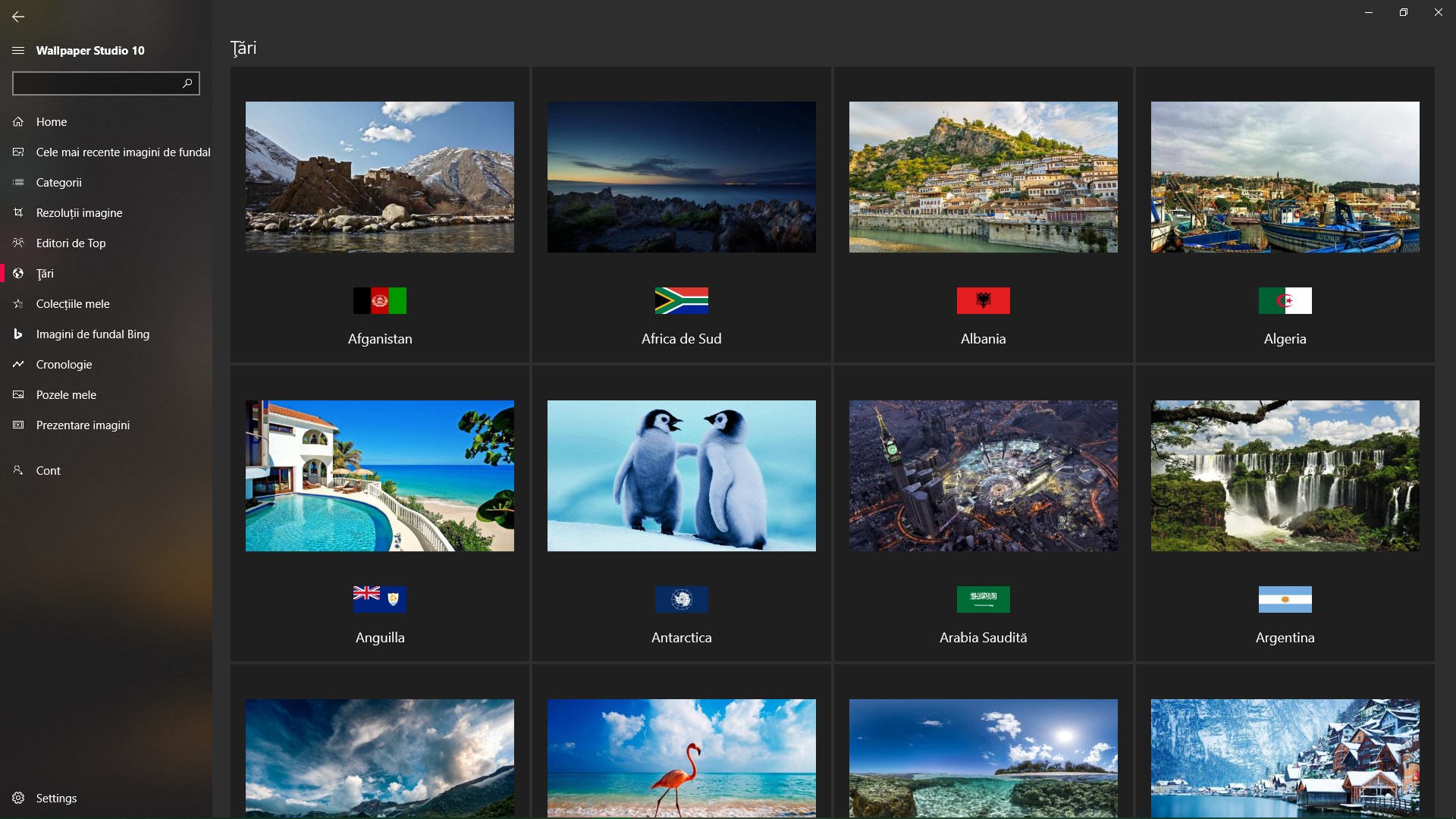Click the search magnifier icon

click(187, 83)
